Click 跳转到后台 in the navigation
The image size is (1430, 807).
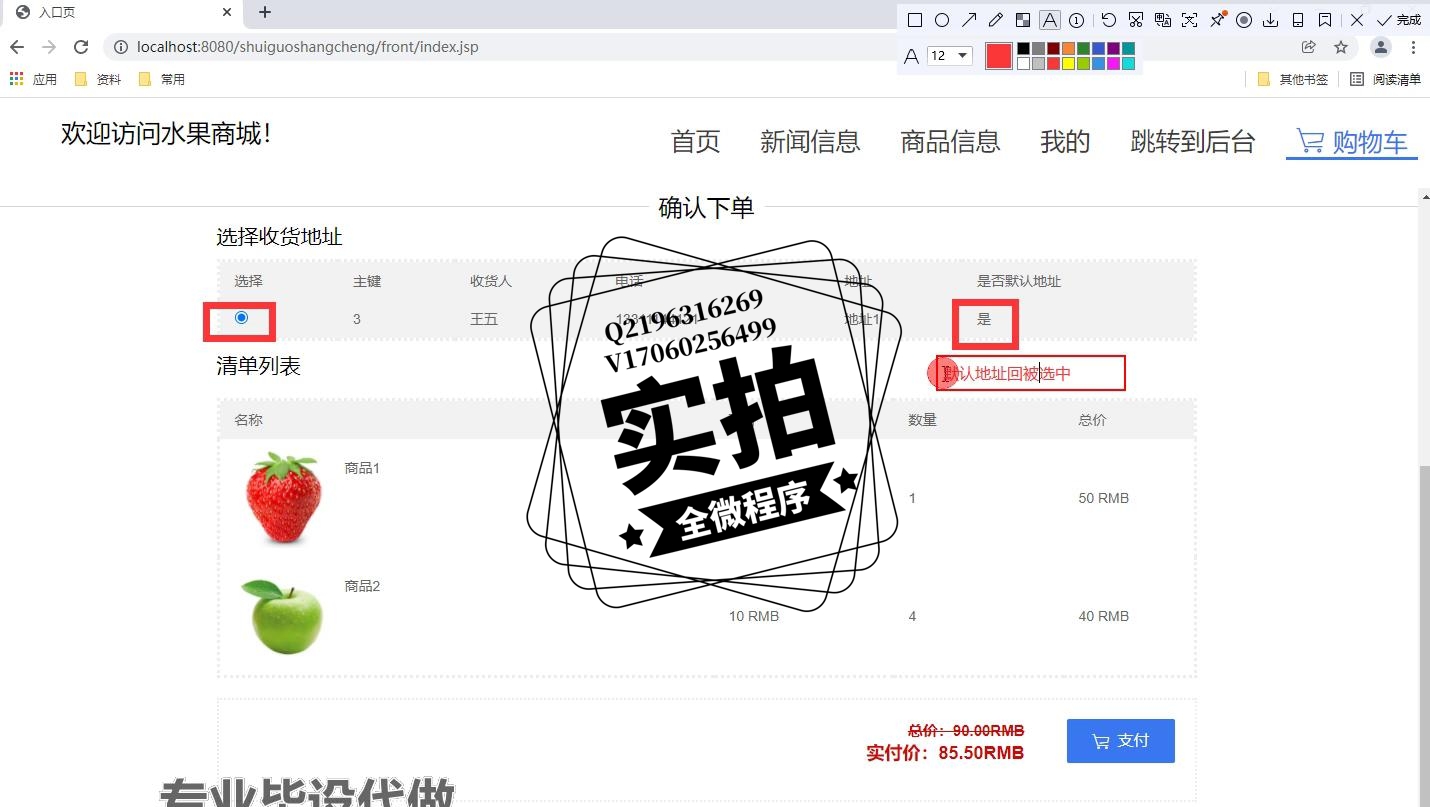click(x=1192, y=142)
